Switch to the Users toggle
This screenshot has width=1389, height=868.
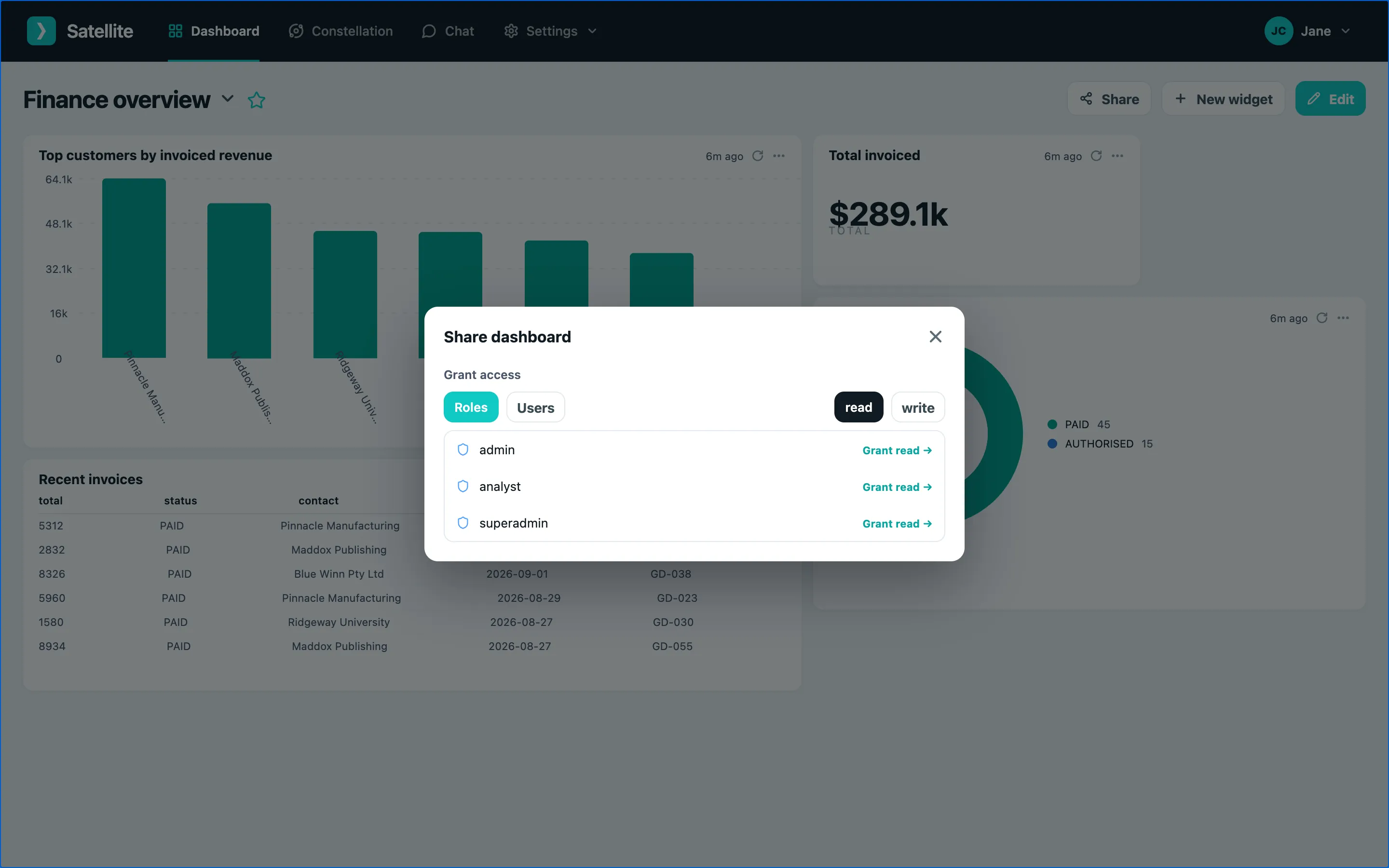pos(535,407)
